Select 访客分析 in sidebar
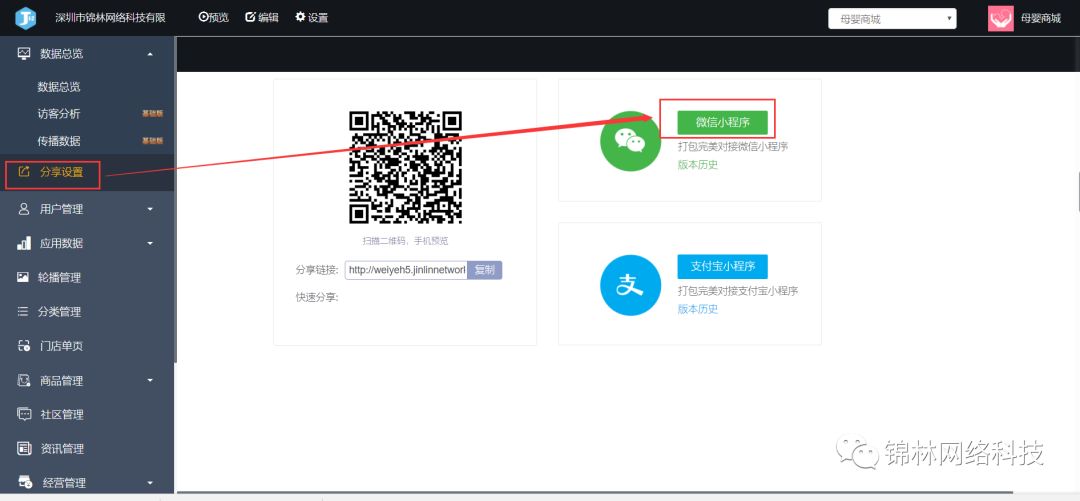 coord(59,114)
